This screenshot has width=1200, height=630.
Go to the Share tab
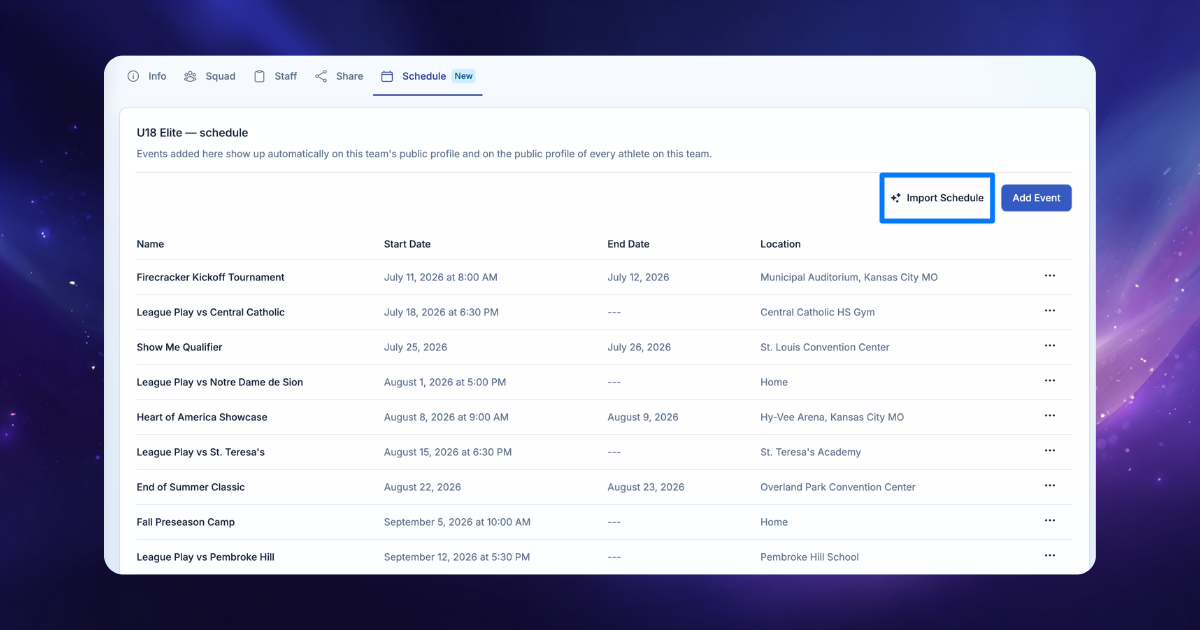339,76
